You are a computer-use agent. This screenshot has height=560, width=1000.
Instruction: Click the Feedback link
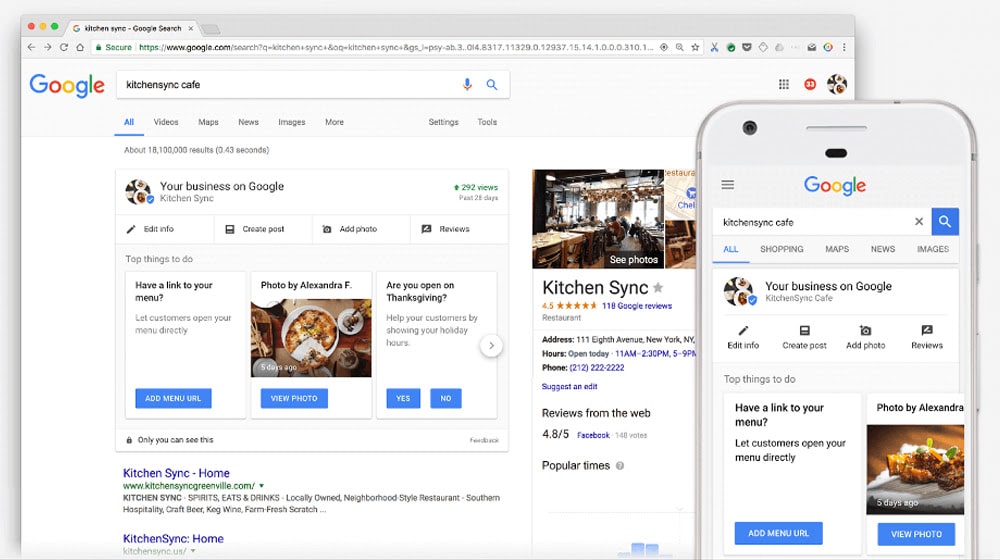pyautogui.click(x=484, y=440)
